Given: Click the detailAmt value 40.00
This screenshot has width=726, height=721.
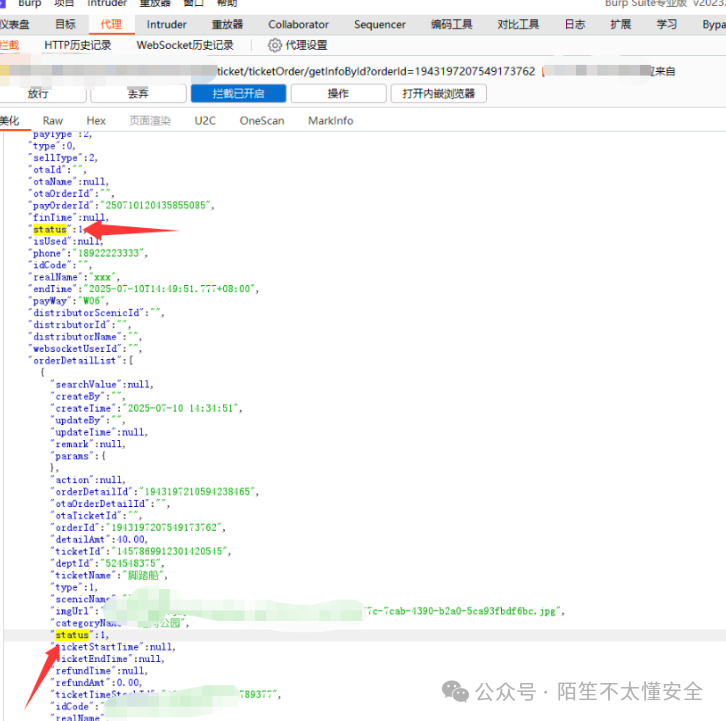Looking at the screenshot, I should pyautogui.click(x=131, y=539).
